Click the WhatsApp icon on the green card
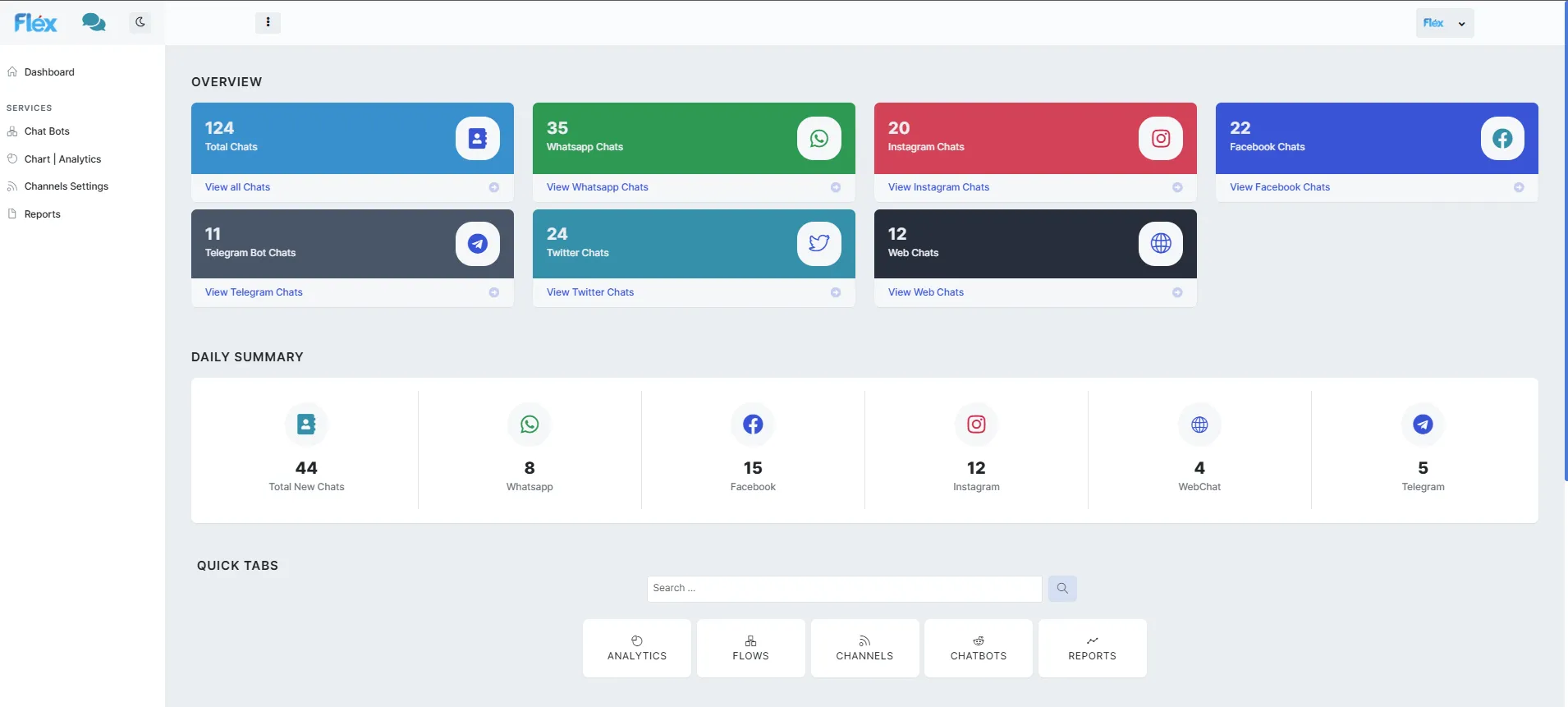The height and width of the screenshot is (707, 1568). [818, 139]
